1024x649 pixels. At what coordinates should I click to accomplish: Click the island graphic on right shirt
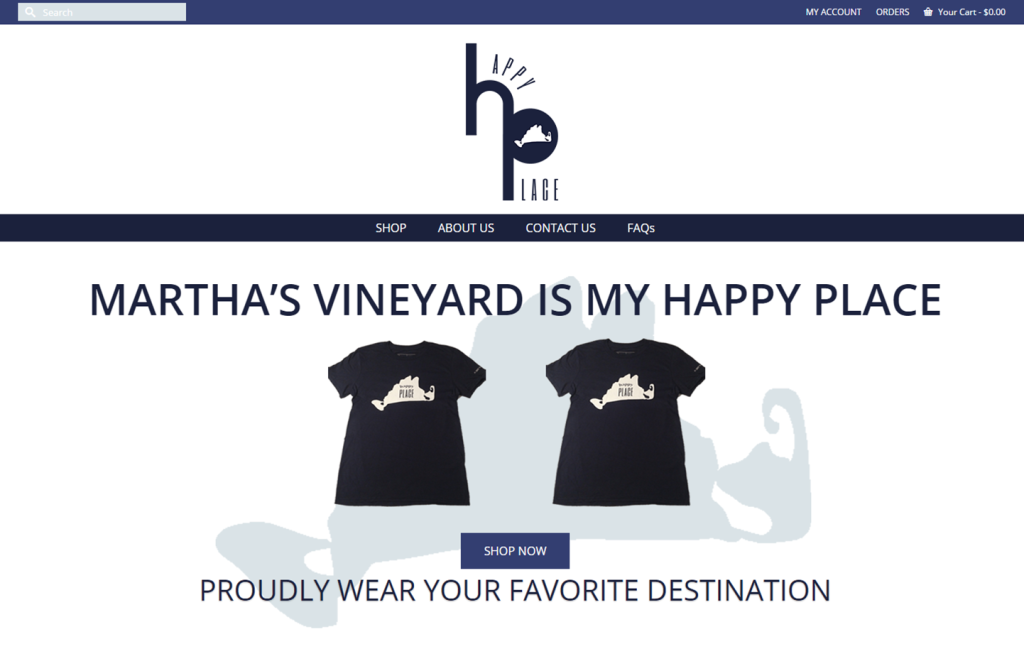click(622, 392)
